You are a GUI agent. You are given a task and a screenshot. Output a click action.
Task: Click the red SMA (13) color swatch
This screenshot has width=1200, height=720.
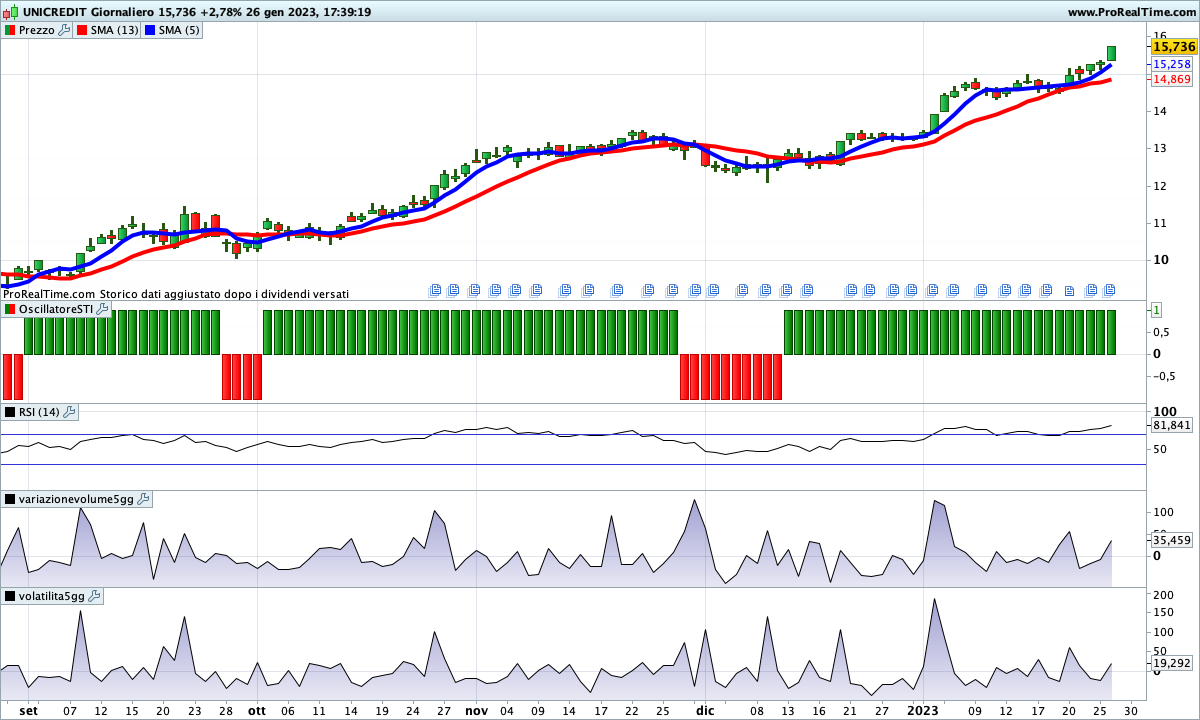(x=81, y=30)
